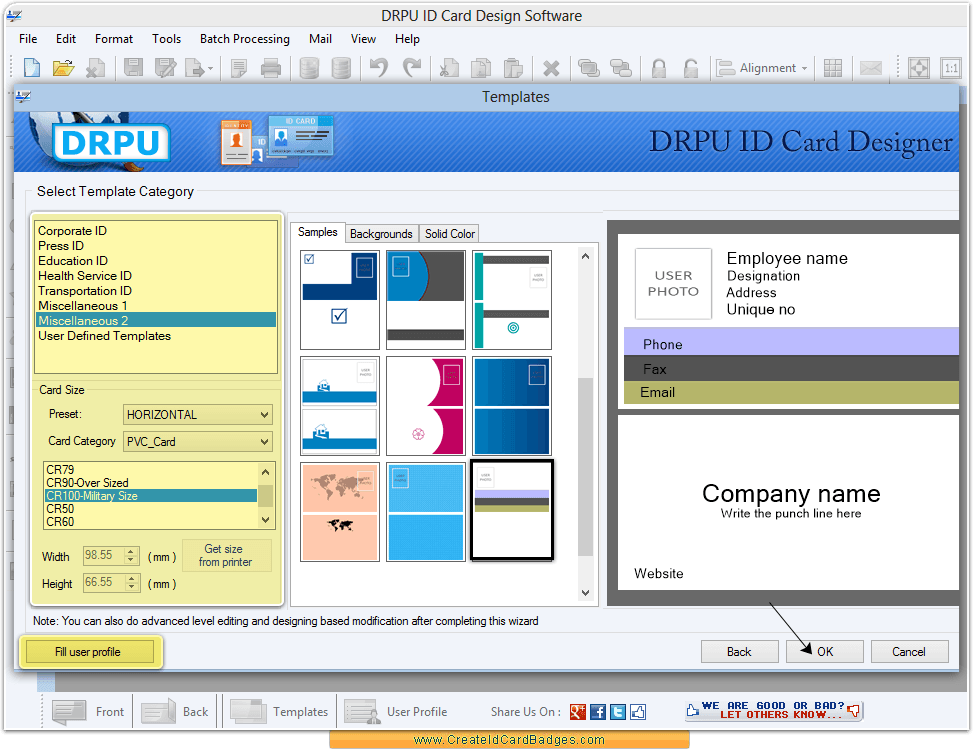Click the Cancel button

[x=909, y=652]
